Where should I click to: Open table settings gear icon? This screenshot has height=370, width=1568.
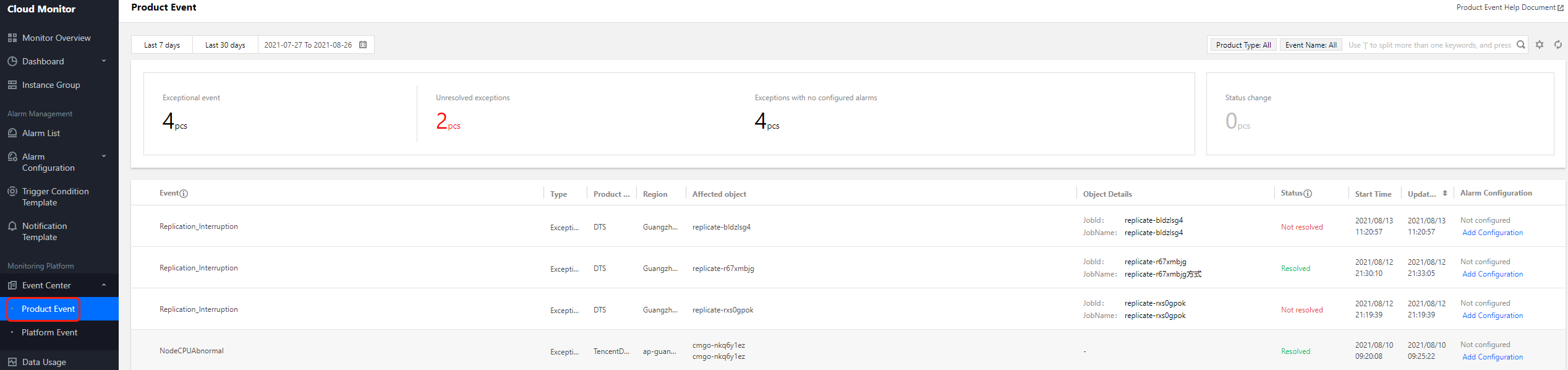(x=1540, y=45)
